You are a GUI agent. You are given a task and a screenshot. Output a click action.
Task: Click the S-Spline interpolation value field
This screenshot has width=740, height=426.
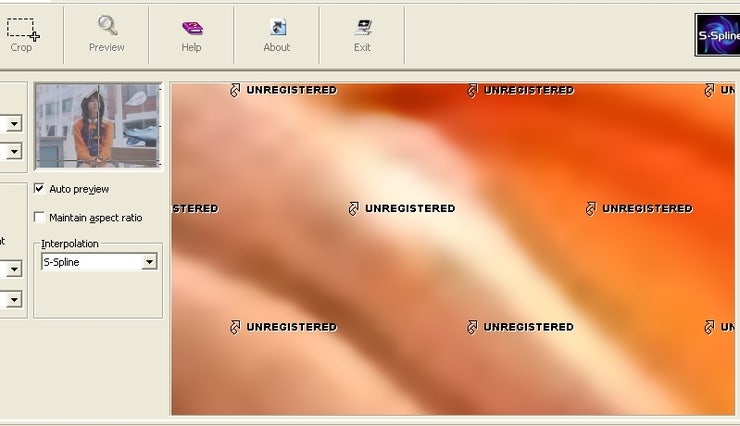[x=90, y=262]
